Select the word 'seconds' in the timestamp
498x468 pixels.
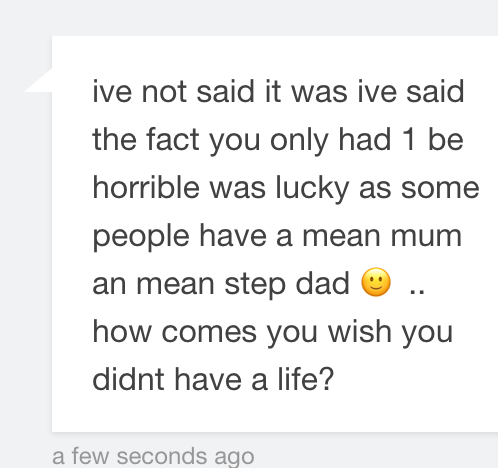[x=162, y=457]
